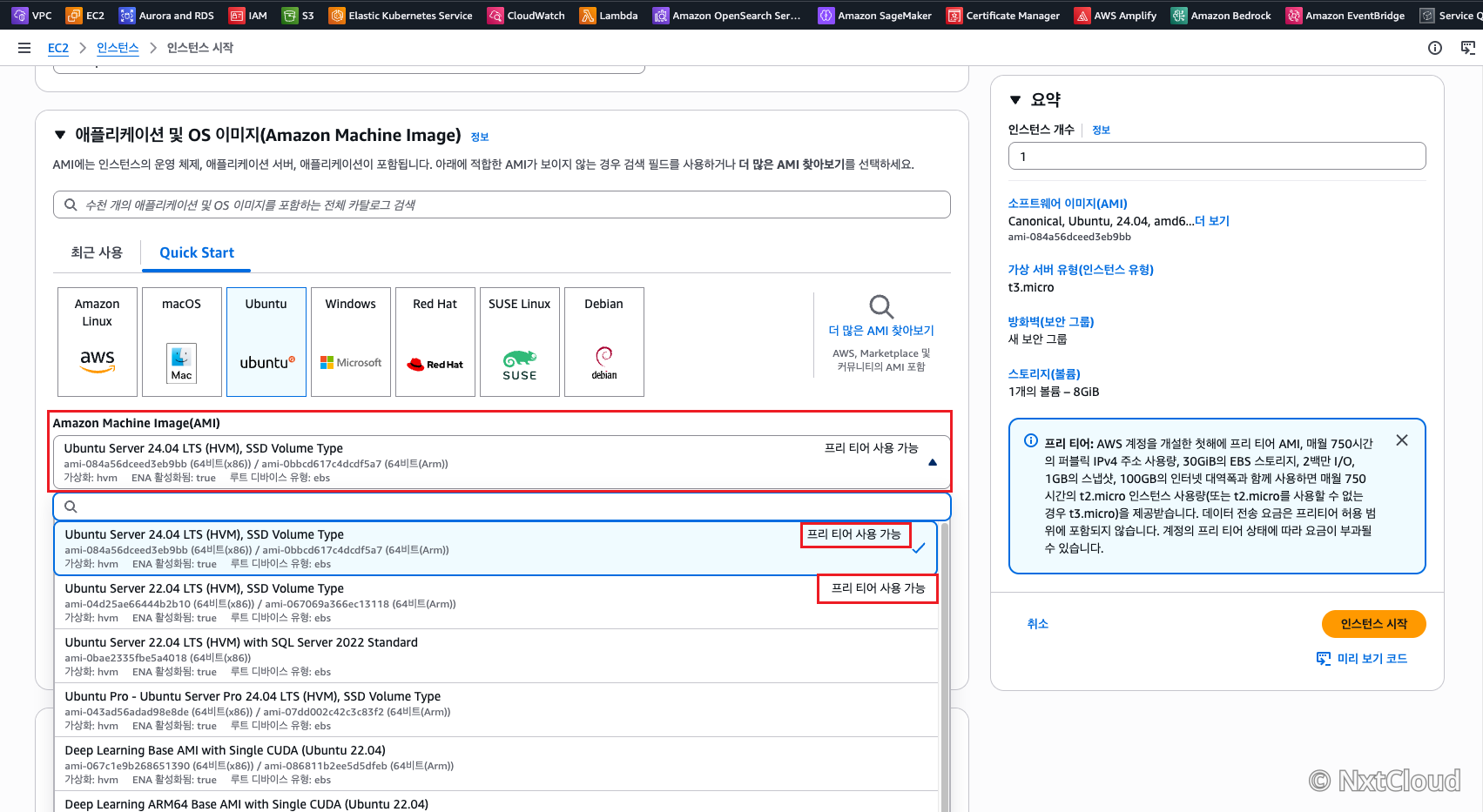Select macOS OS tile
Viewport: 1483px width, 812px height.
pyautogui.click(x=182, y=342)
